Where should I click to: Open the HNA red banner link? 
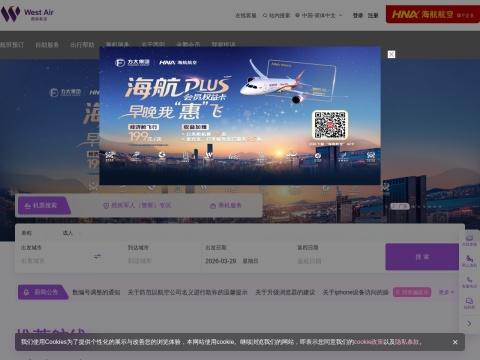[x=433, y=14]
